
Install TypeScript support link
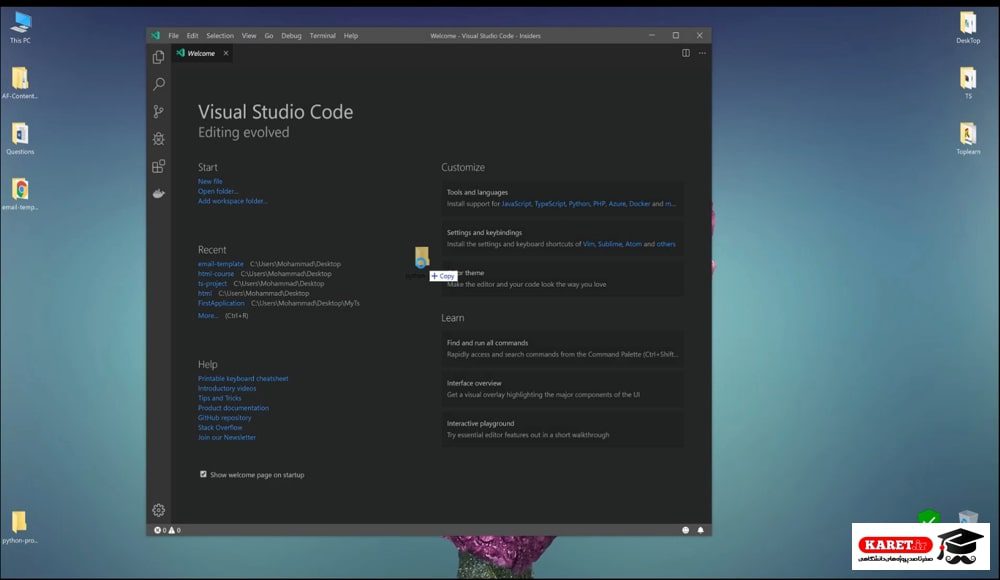550,204
